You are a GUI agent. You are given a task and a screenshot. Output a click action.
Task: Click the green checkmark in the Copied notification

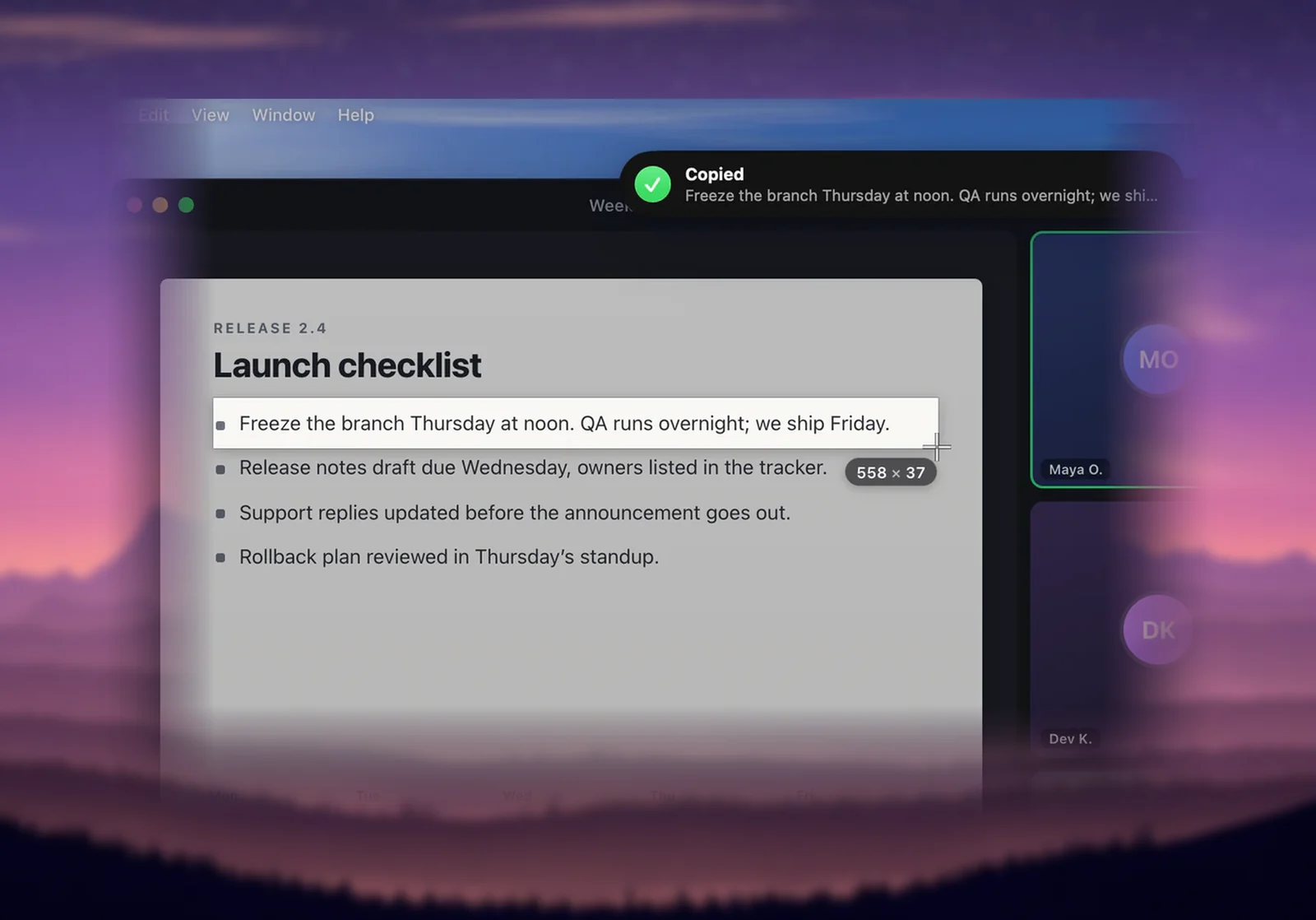(x=652, y=184)
